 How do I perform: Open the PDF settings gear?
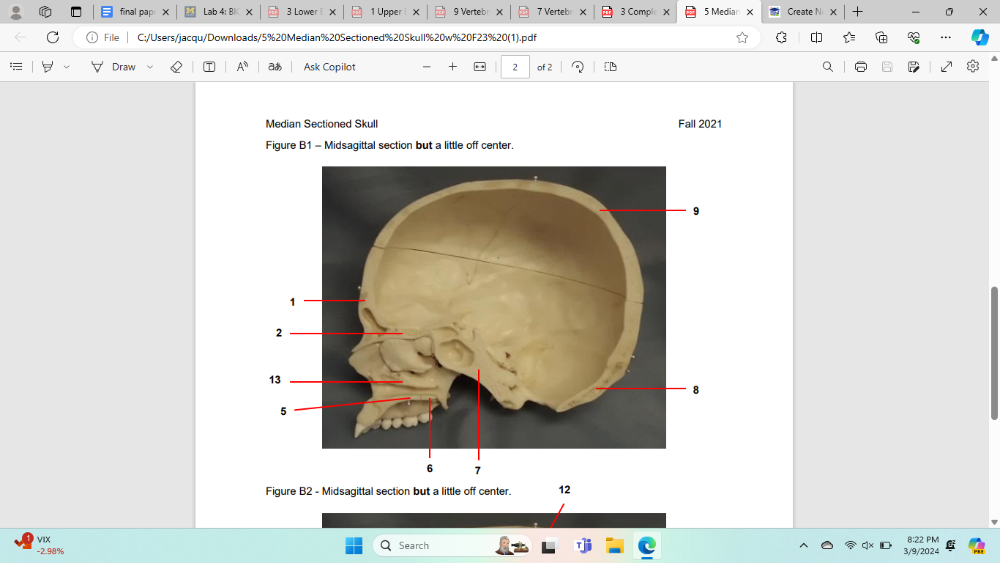973,67
